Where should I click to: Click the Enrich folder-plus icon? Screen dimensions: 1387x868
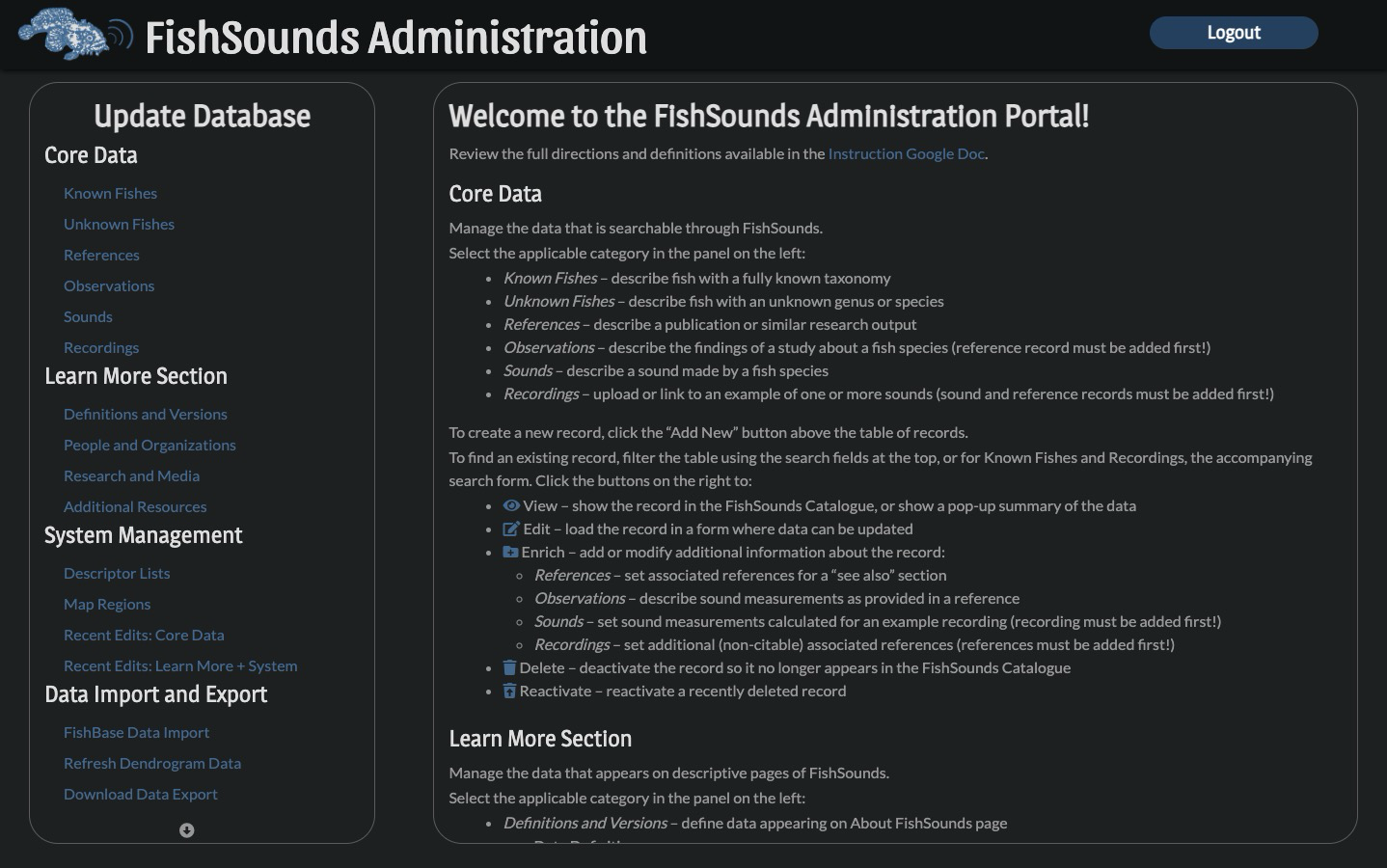510,552
